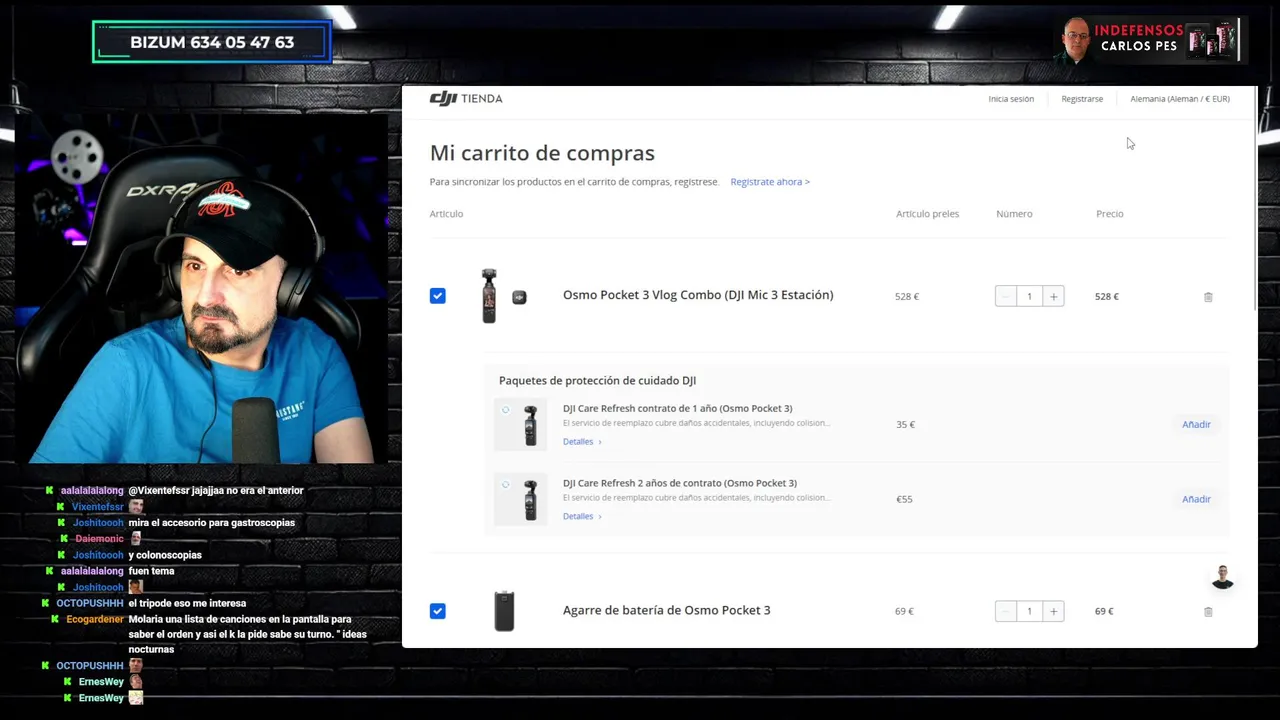Click the Paquetes de protección de cuidado DJI label
The height and width of the screenshot is (720, 1280).
[597, 381]
